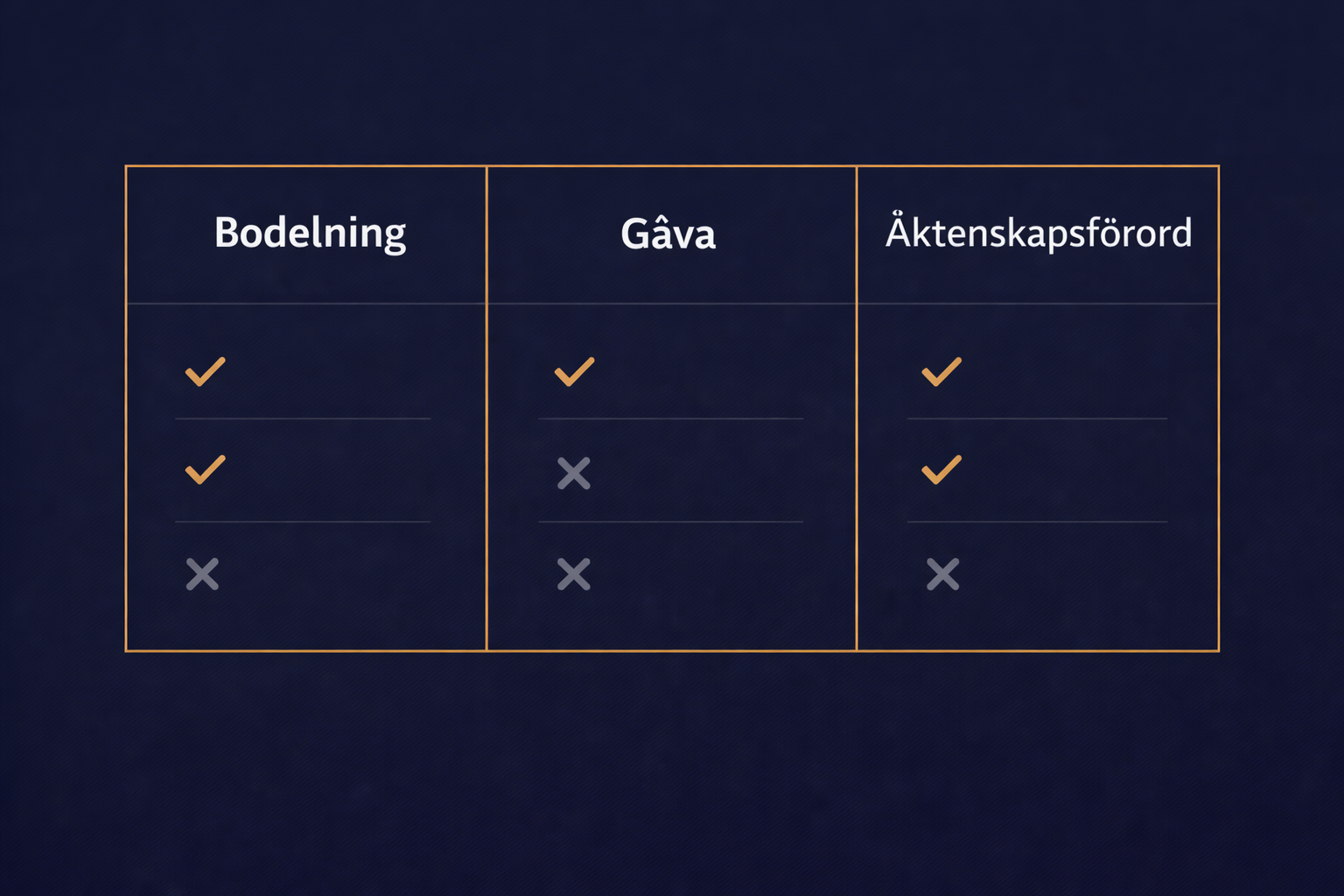This screenshot has height=896, width=1344.
Task: Select the Bodelning column header
Action: [310, 234]
